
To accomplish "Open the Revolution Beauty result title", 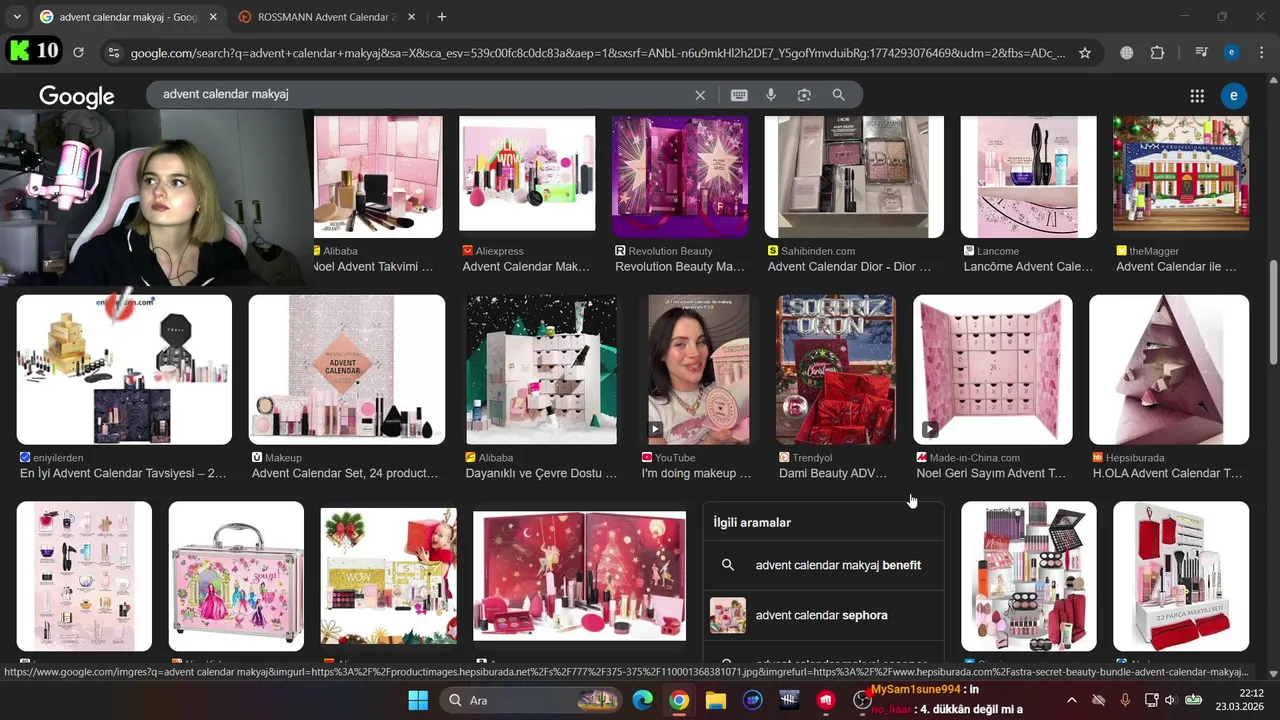I will tap(680, 267).
